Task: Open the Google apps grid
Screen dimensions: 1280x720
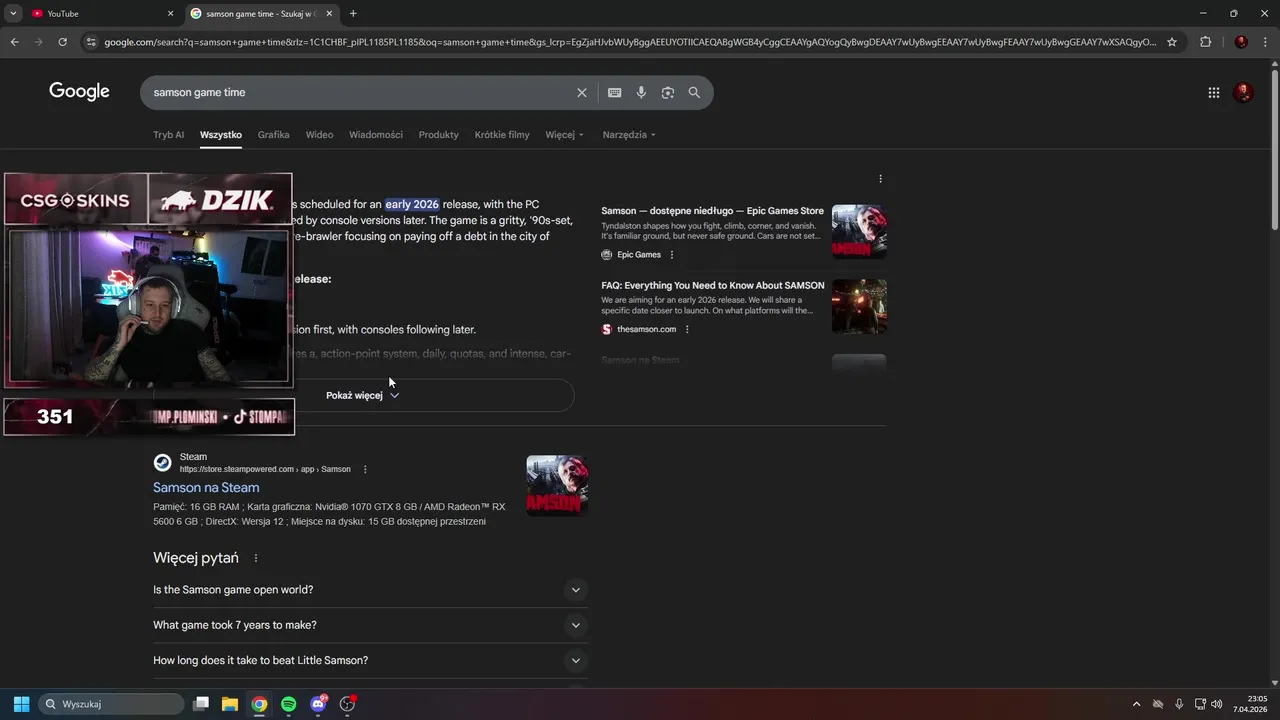Action: tap(1214, 92)
